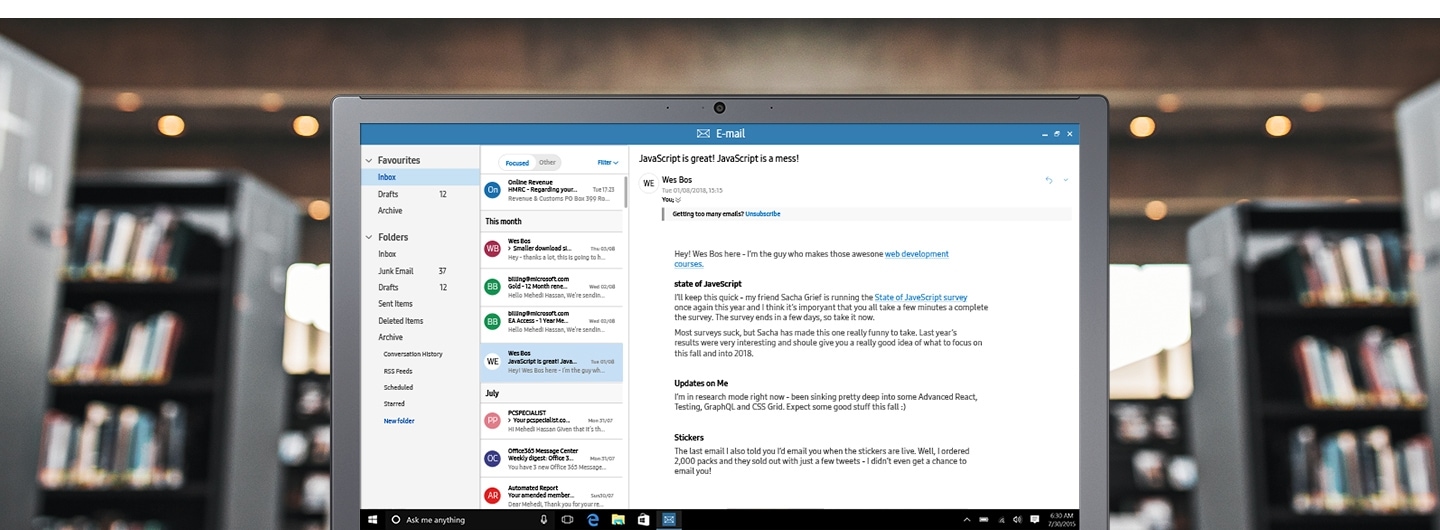The image size is (1440, 530).
Task: Open the Junk Email folder
Action: 395,271
